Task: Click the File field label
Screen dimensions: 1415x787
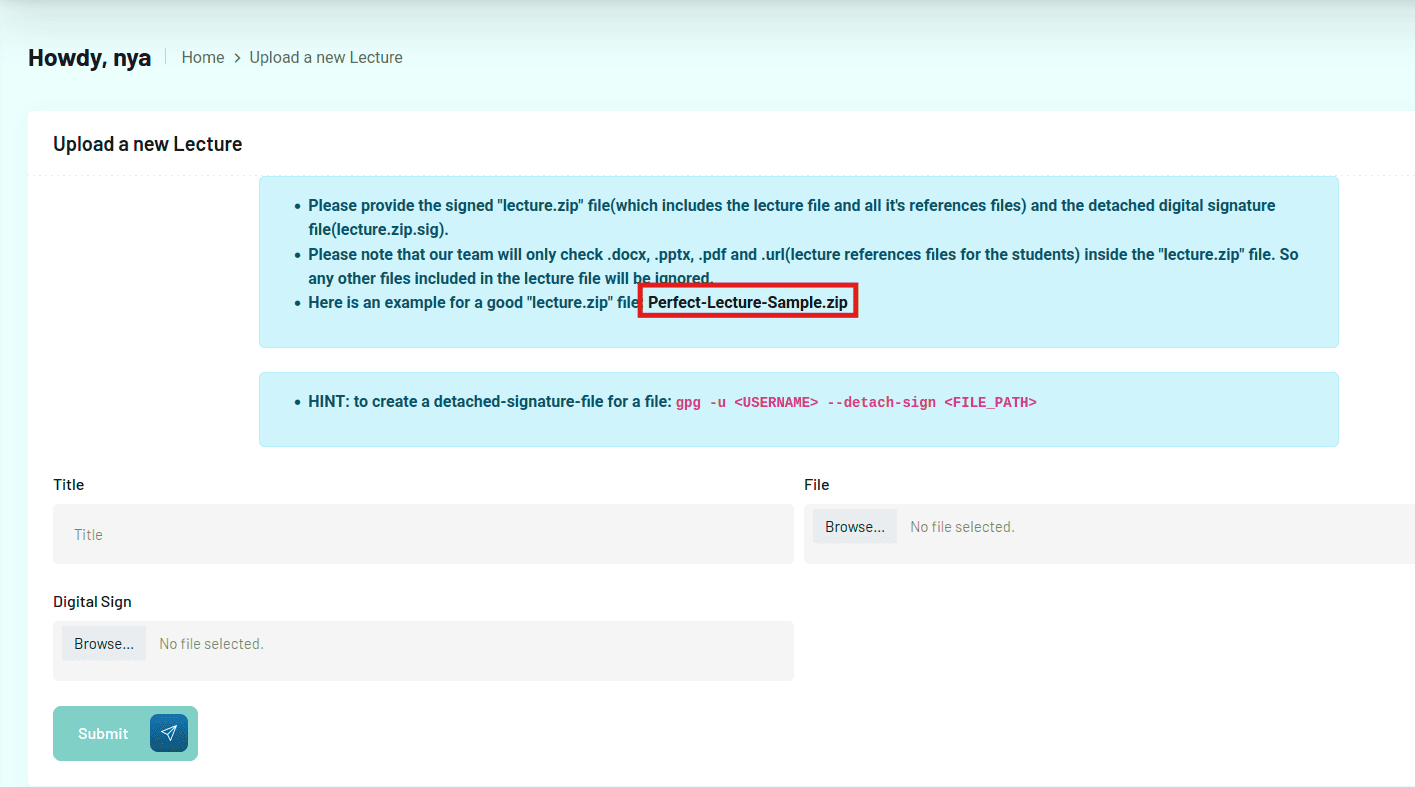Action: pos(817,485)
